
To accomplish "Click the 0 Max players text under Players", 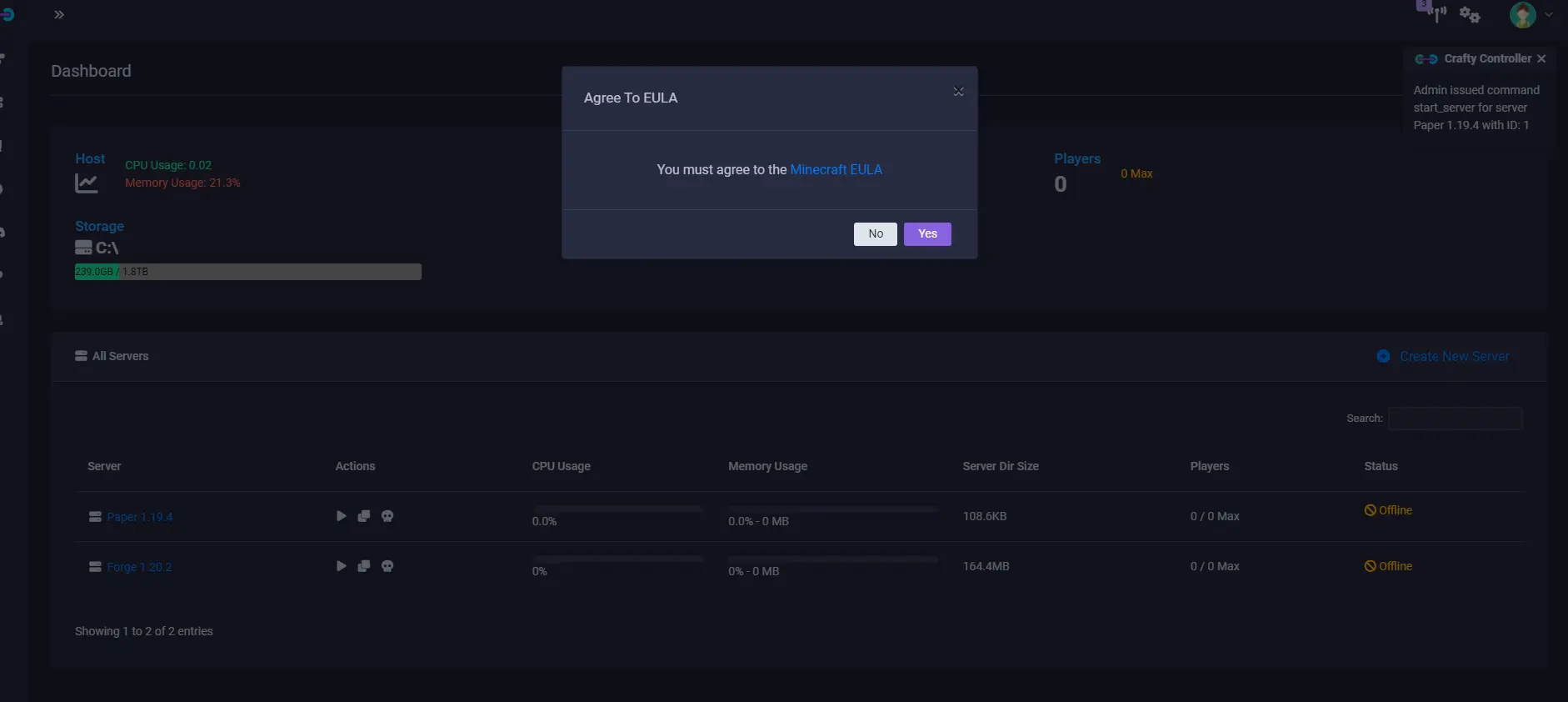I will tap(1136, 173).
